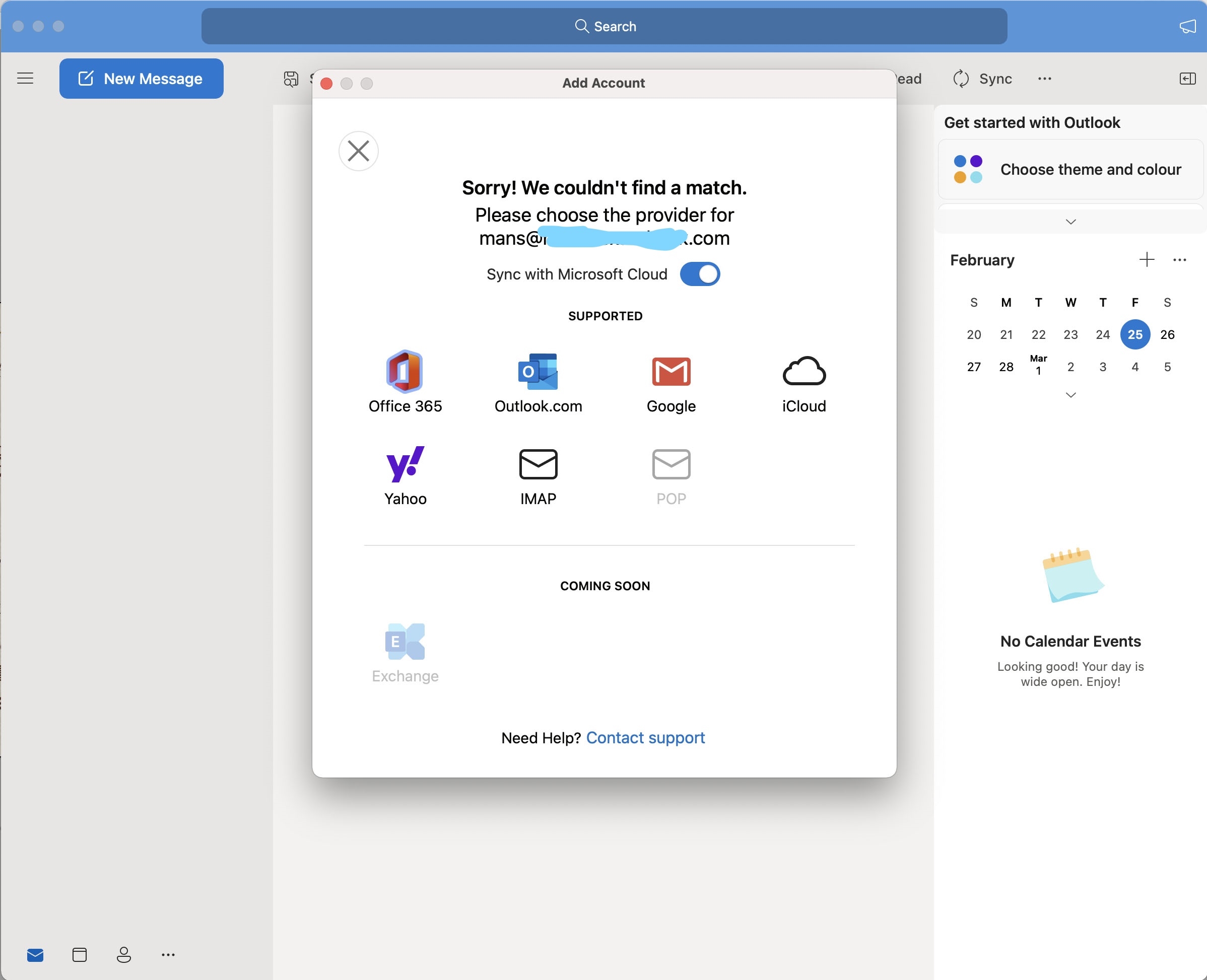Click the February month heading

982,260
